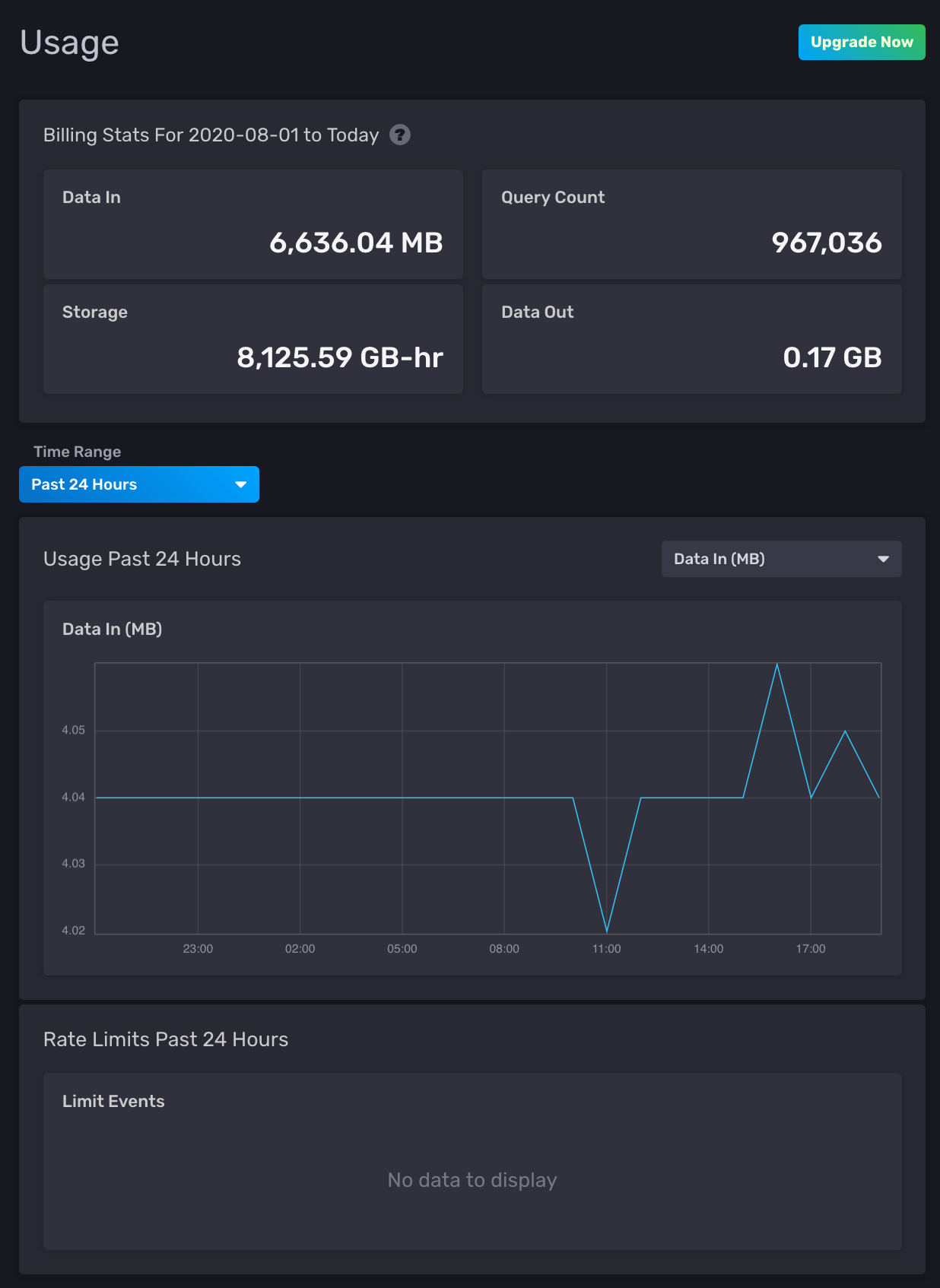Expand the Data In (MB) metric dropdown
Viewport: 940px width, 1288px height.
pyautogui.click(x=780, y=559)
